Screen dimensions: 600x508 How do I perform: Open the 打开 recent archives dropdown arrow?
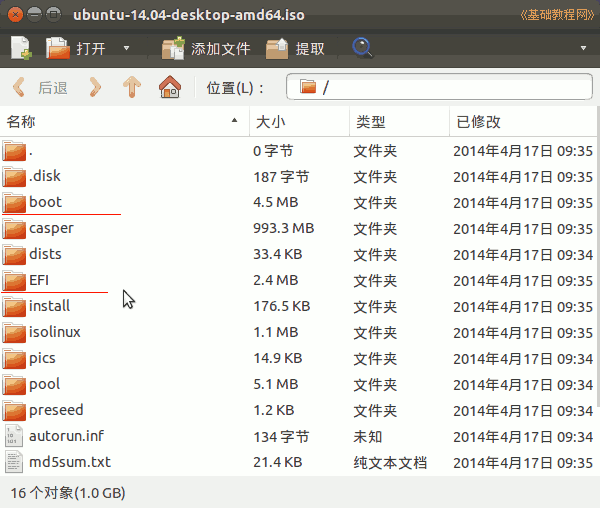[x=126, y=48]
